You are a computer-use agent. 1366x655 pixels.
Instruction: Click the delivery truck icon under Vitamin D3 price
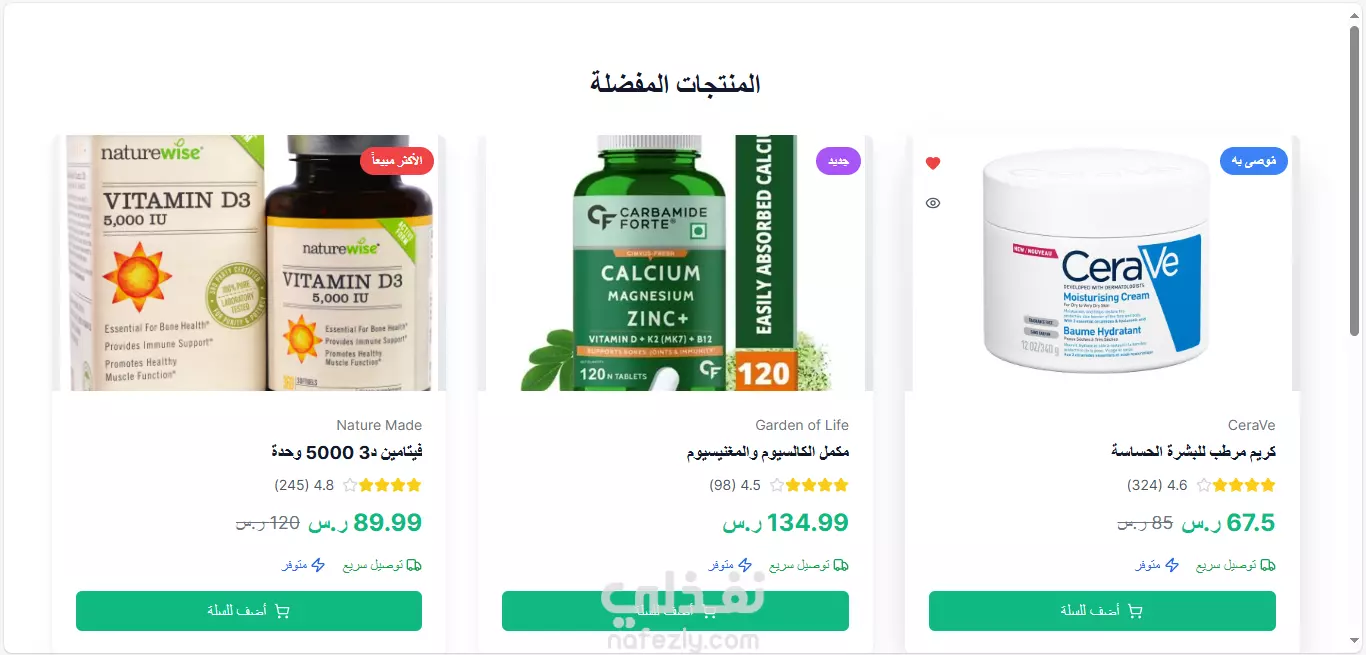point(414,565)
